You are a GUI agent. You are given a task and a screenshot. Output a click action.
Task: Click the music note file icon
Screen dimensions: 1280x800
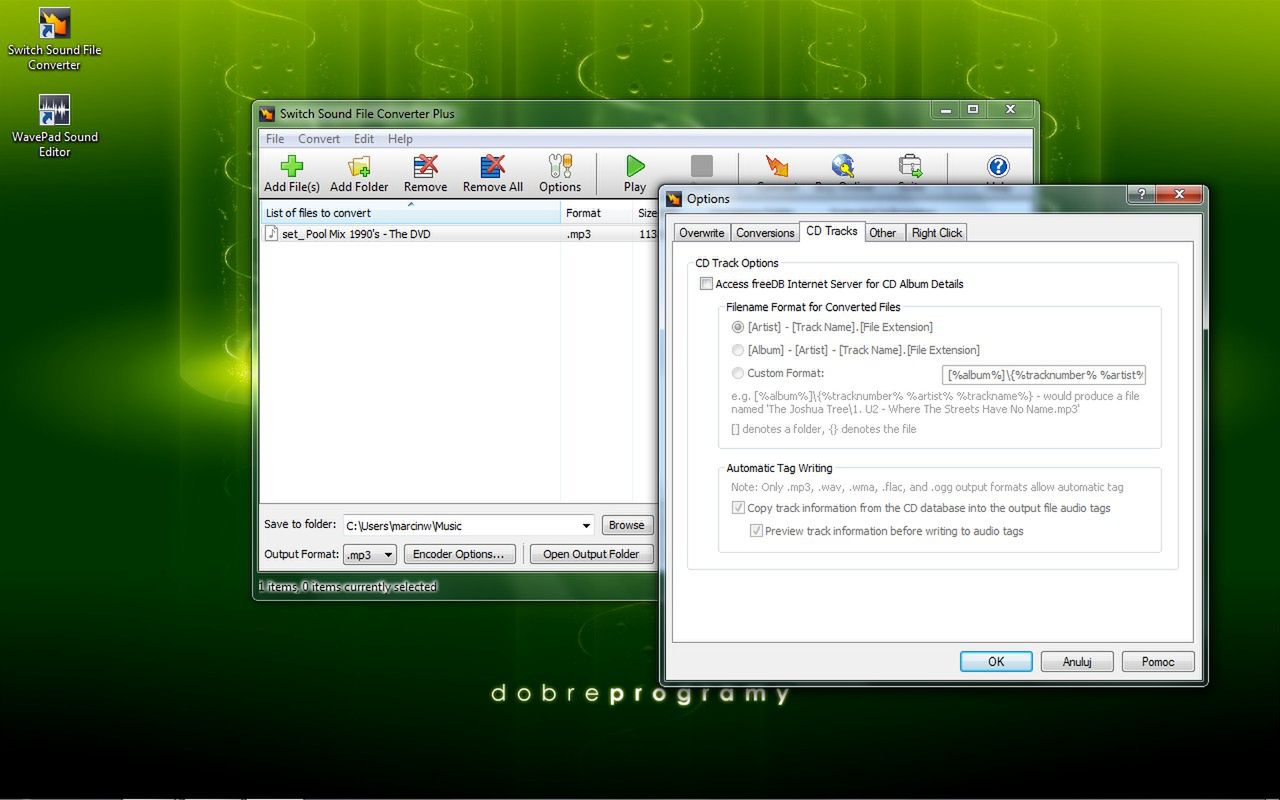click(271, 233)
